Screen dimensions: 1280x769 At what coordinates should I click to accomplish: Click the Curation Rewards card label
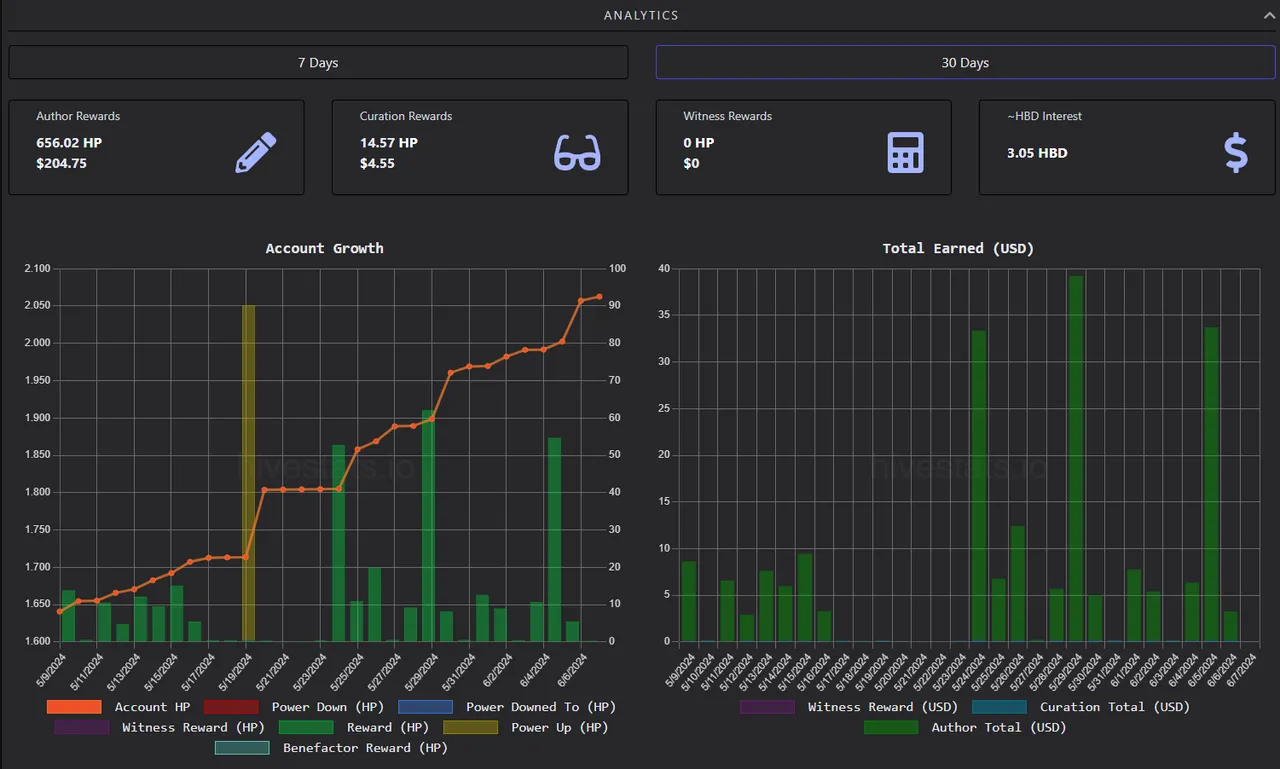click(x=406, y=116)
